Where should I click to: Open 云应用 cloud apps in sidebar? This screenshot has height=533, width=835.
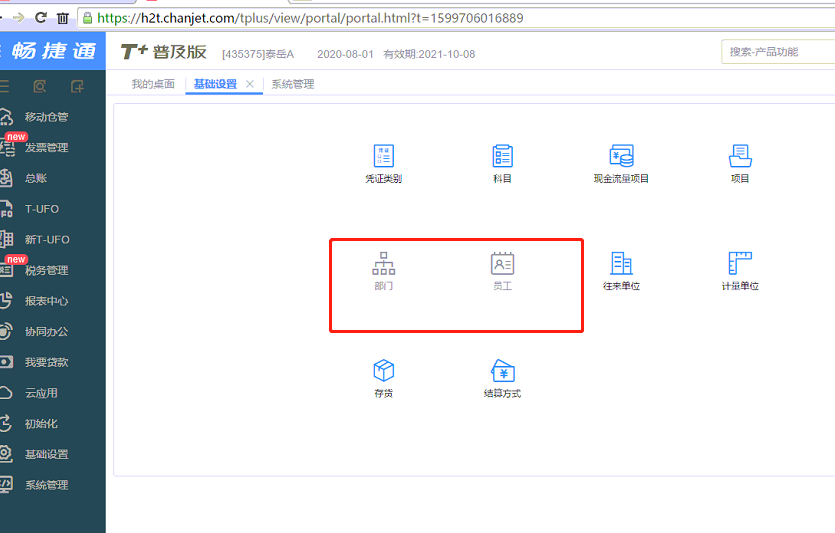pyautogui.click(x=41, y=393)
